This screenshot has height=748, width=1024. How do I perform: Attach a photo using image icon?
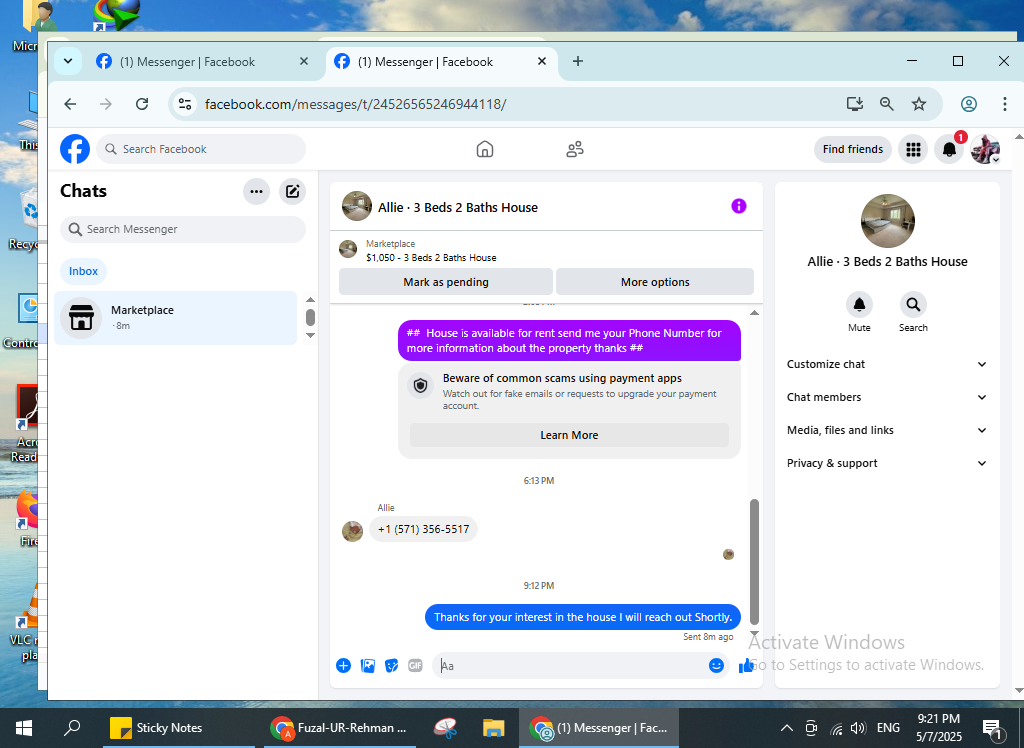coord(368,665)
